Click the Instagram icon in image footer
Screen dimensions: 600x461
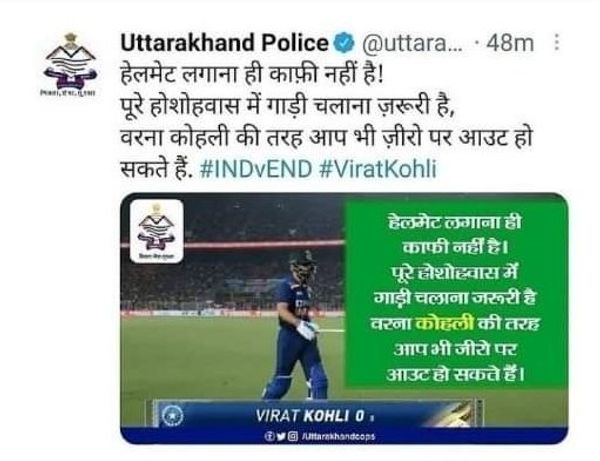click(x=293, y=436)
